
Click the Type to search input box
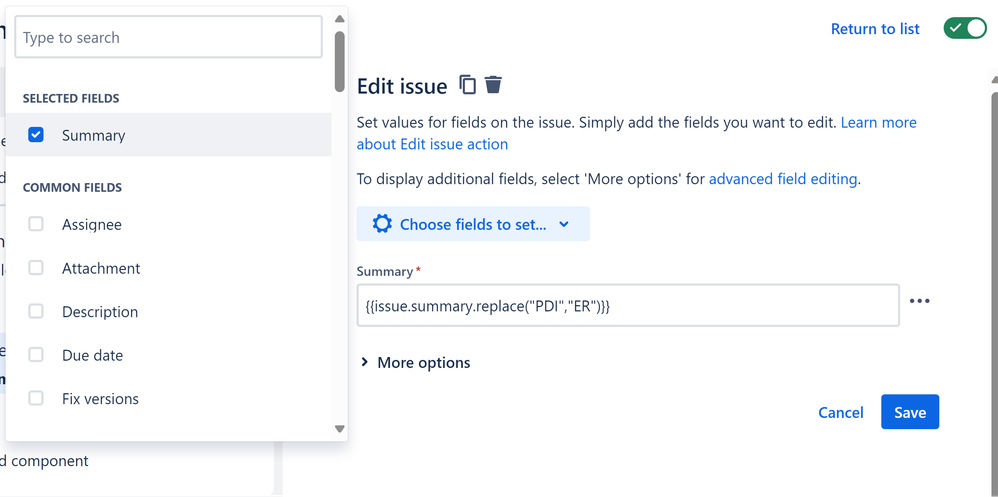click(x=169, y=37)
